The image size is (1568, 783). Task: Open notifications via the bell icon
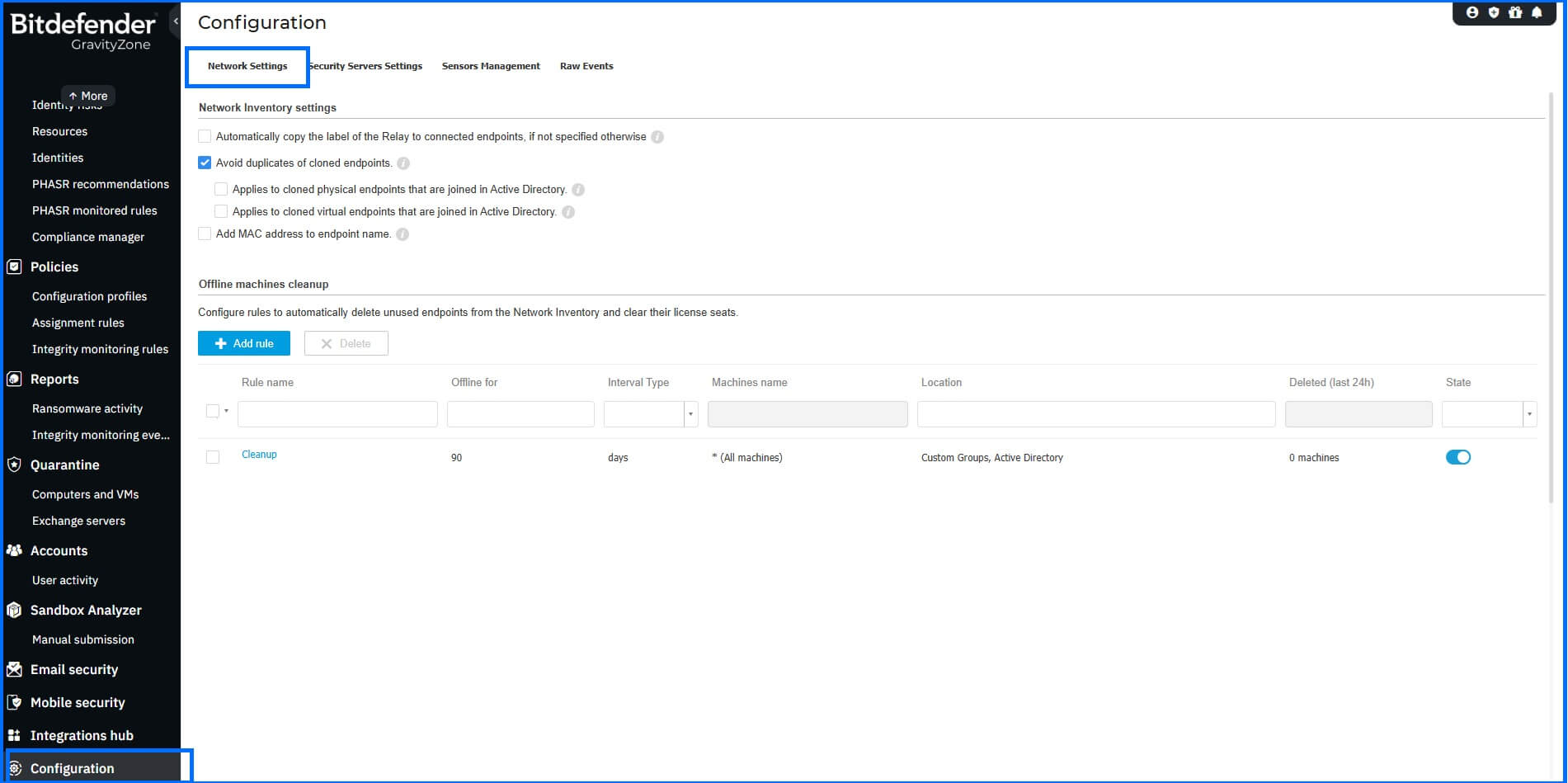point(1537,12)
